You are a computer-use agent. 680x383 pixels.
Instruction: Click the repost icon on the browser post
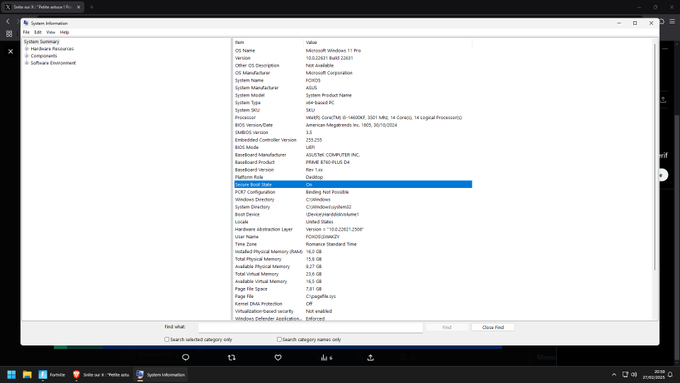[232, 357]
